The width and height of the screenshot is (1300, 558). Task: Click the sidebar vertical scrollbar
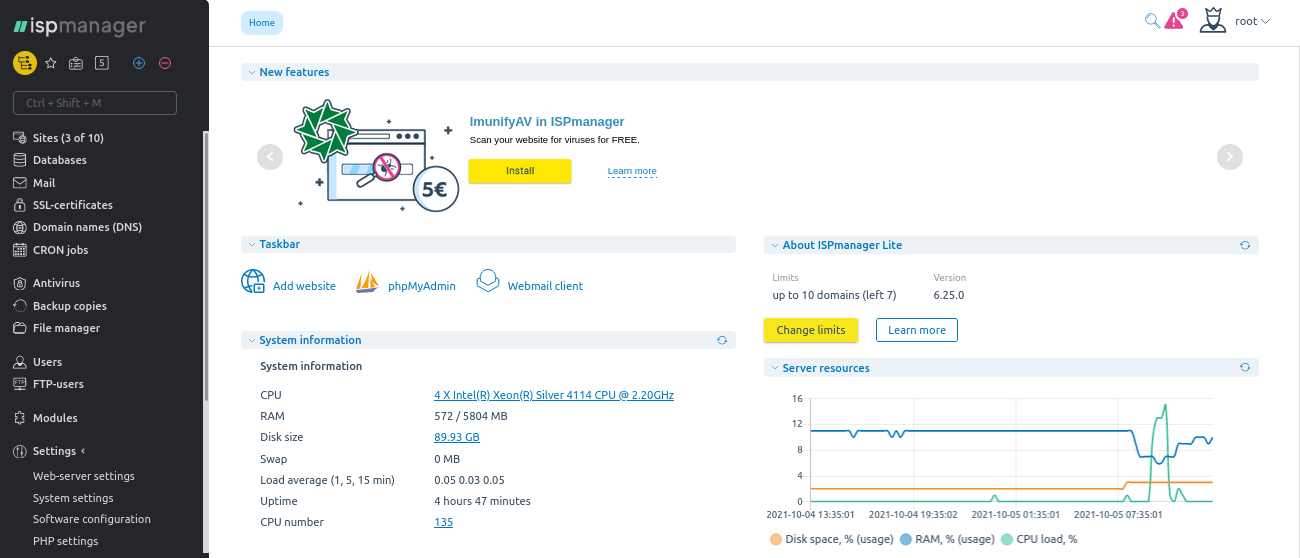(206, 265)
